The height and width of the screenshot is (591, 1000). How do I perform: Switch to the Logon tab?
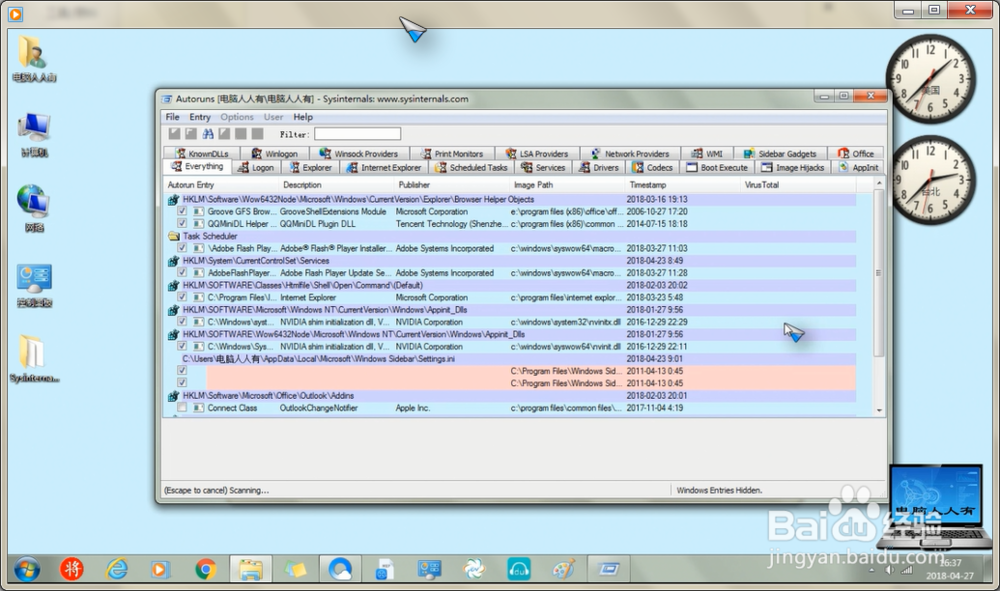(x=256, y=168)
